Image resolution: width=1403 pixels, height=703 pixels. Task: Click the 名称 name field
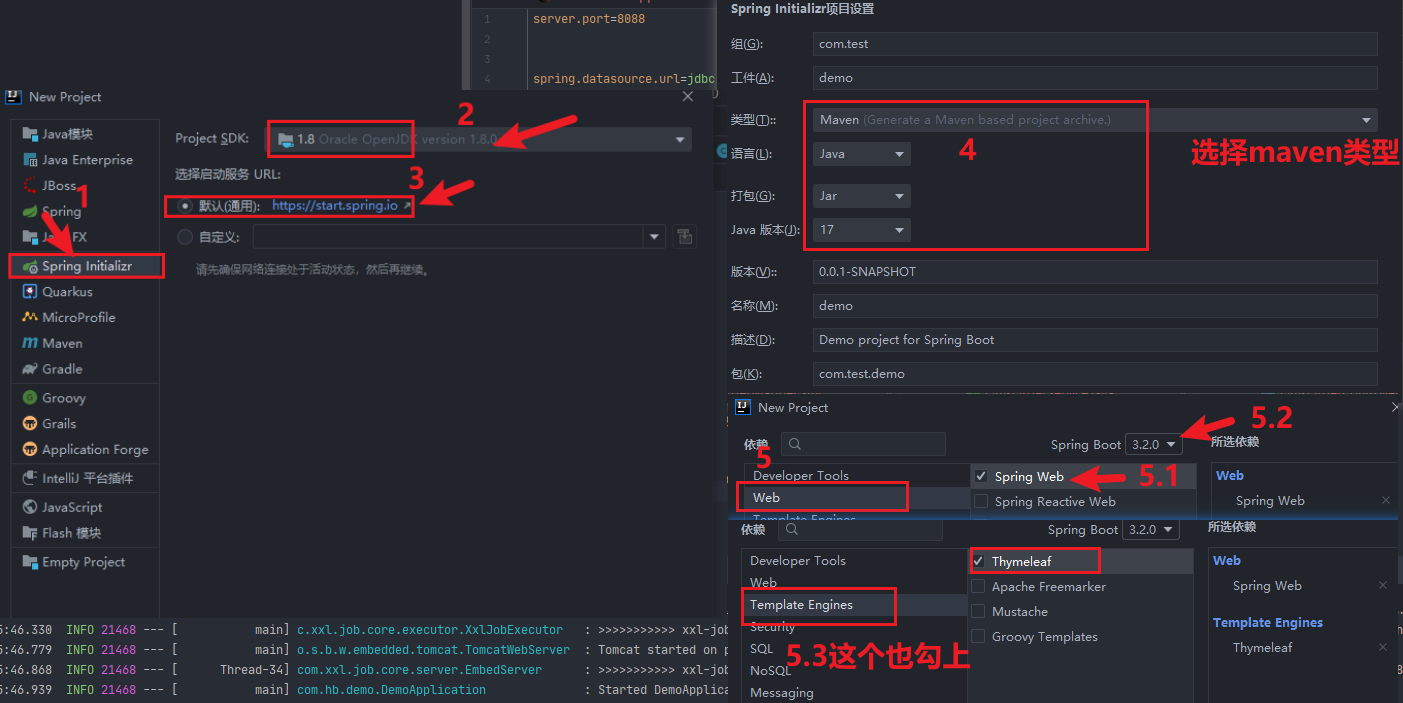click(1095, 306)
